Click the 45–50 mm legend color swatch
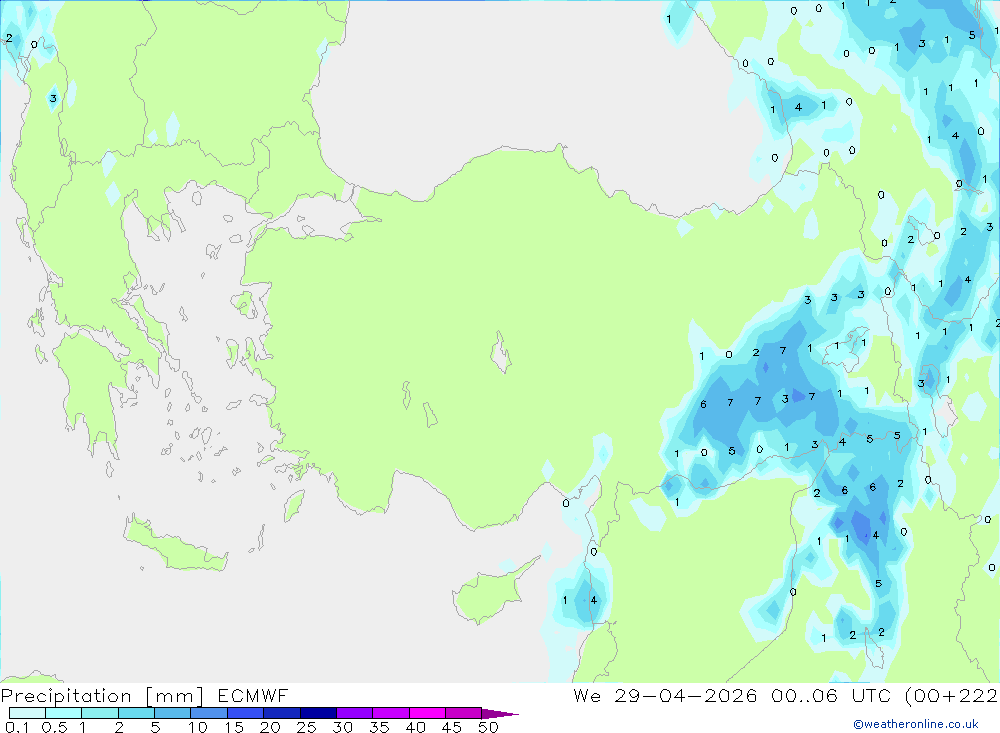This screenshot has height=733, width=1000. 464,713
